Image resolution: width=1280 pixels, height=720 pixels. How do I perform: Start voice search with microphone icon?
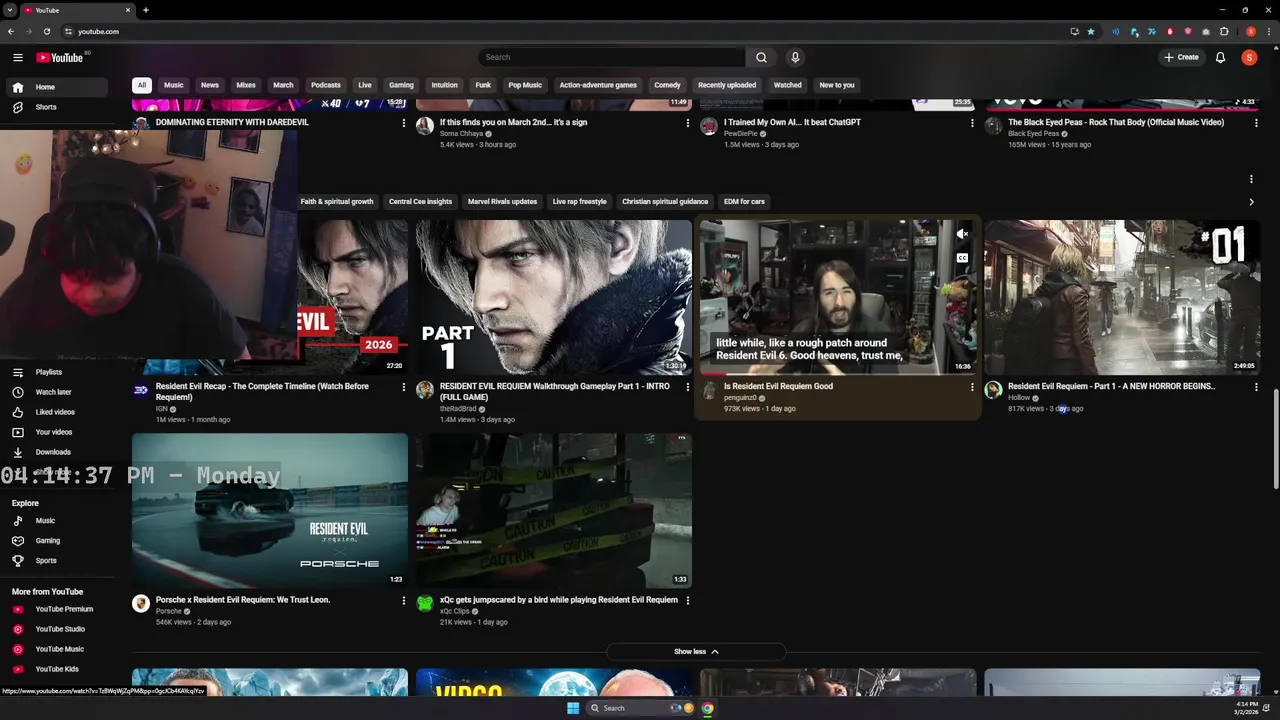(x=795, y=57)
